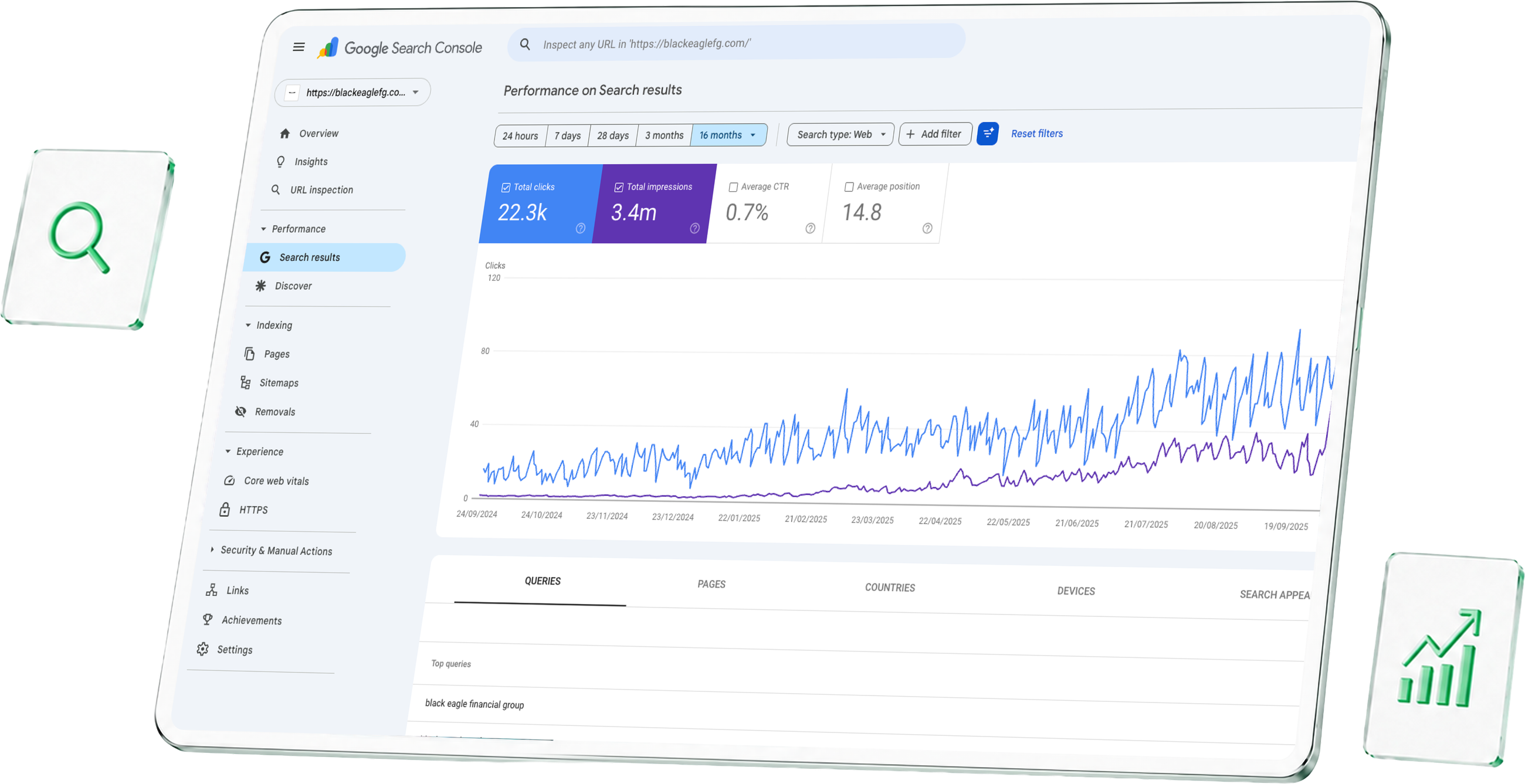The image size is (1525, 784).
Task: Click the help icon on Total clicks card
Action: 580,228
